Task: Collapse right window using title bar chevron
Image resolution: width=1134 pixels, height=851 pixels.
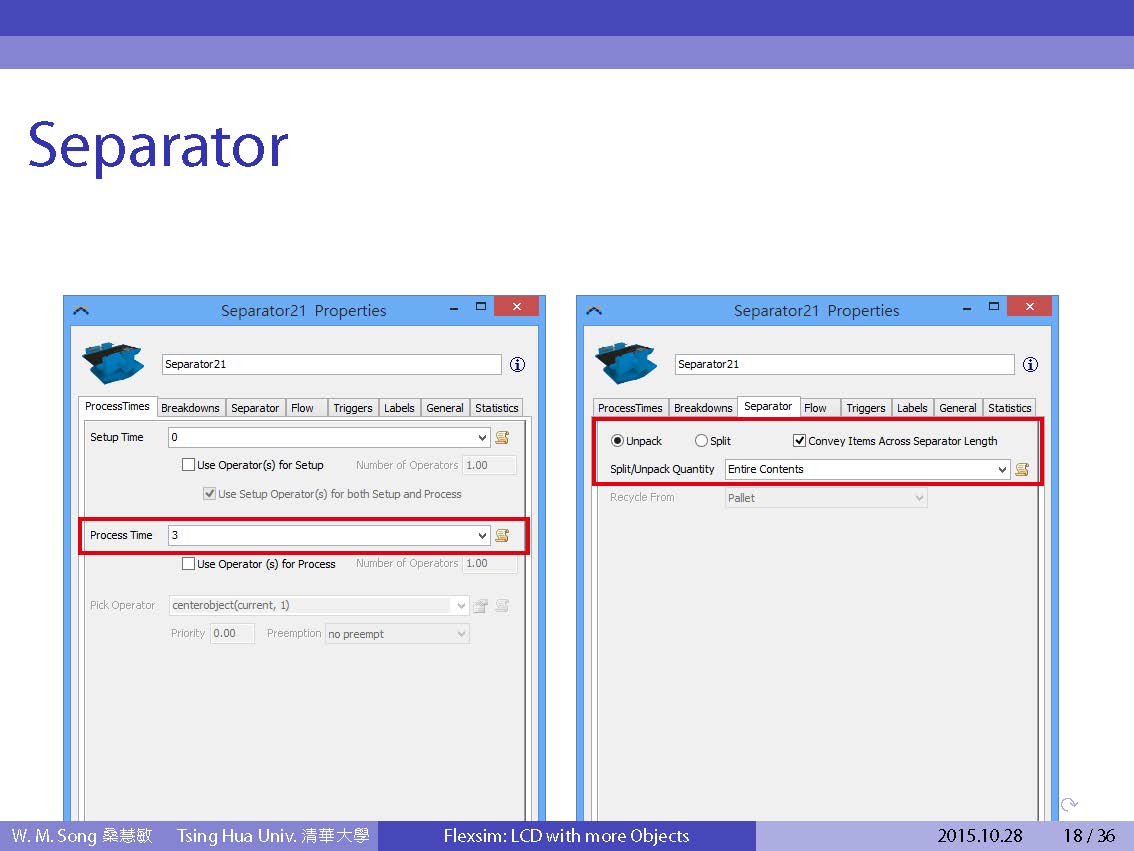Action: pos(594,311)
